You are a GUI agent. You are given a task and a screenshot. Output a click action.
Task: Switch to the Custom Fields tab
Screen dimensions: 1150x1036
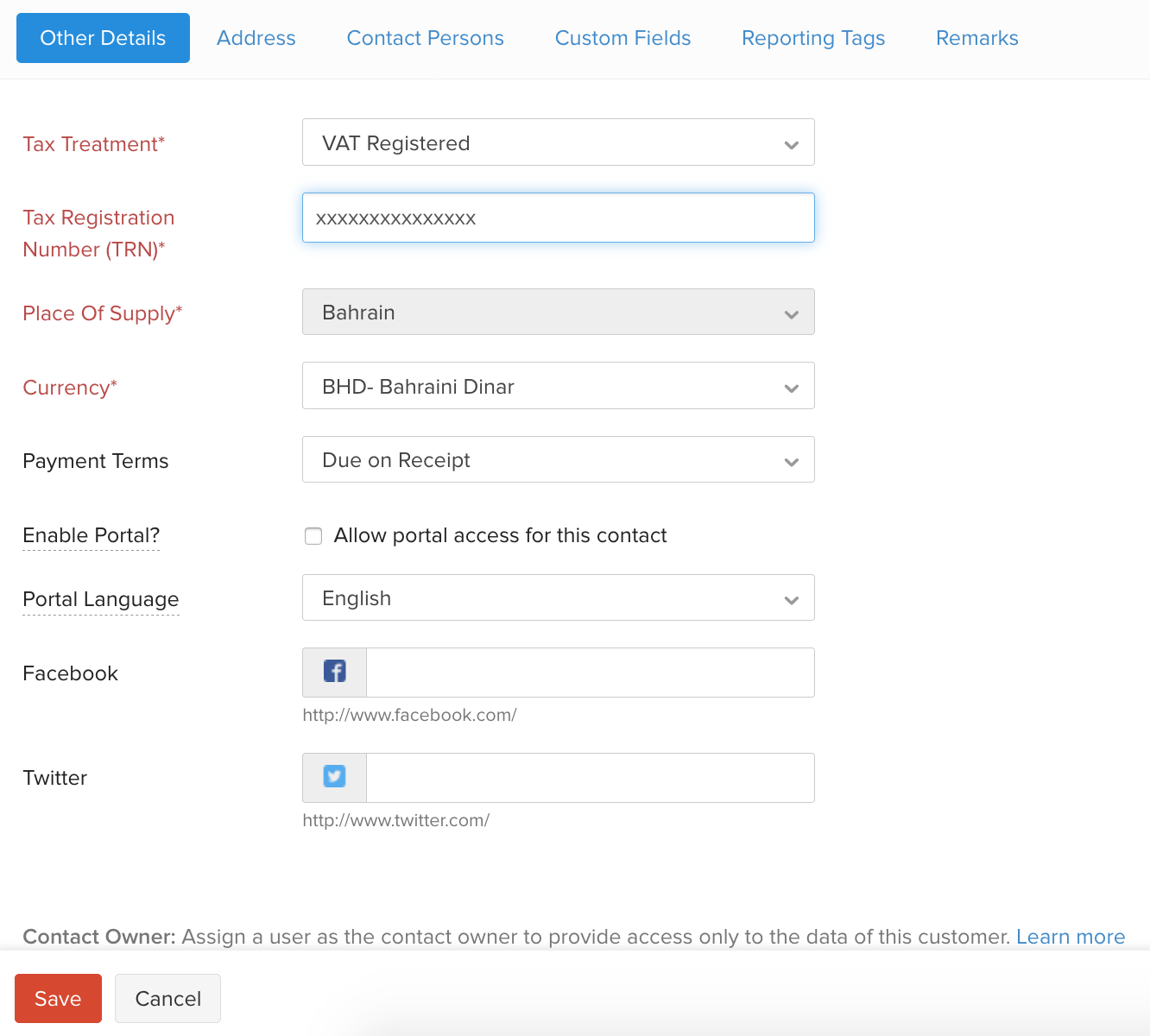(x=622, y=38)
